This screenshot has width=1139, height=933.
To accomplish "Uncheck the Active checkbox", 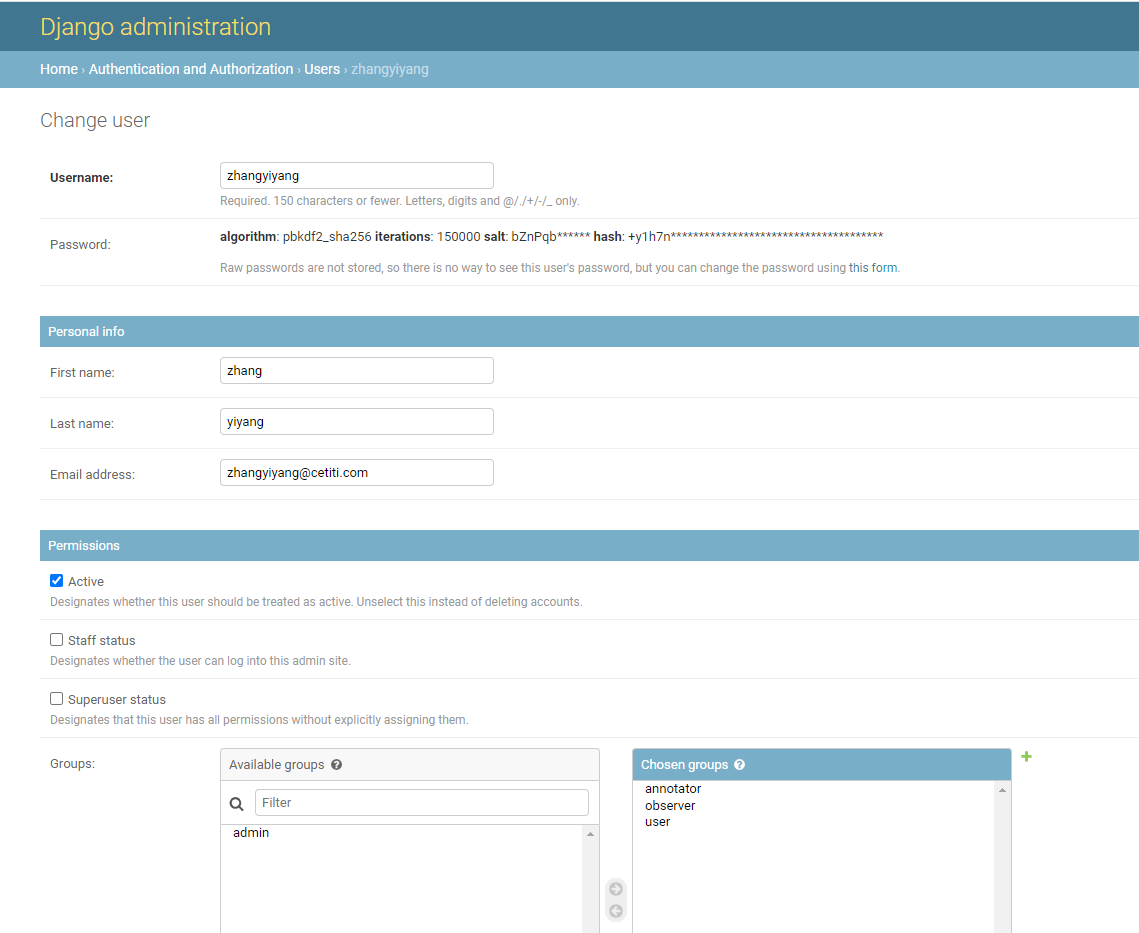I will click(x=56, y=581).
